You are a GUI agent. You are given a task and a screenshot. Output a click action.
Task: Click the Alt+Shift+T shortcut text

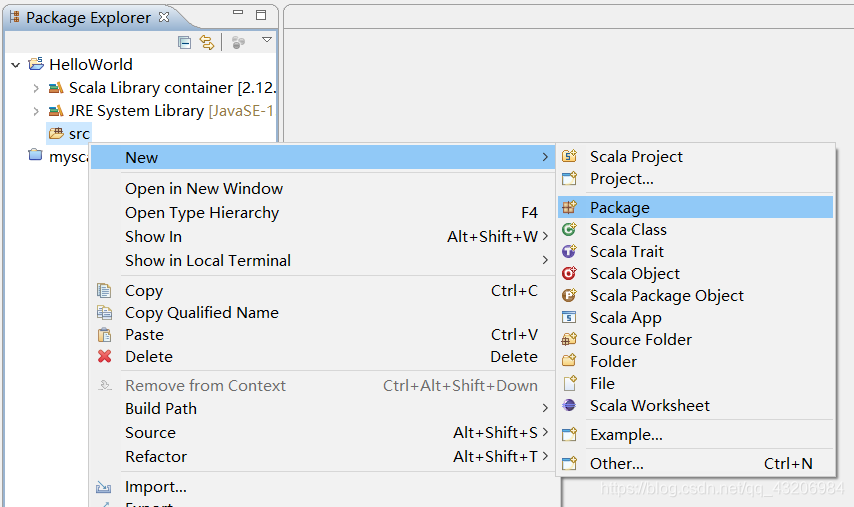(x=496, y=456)
